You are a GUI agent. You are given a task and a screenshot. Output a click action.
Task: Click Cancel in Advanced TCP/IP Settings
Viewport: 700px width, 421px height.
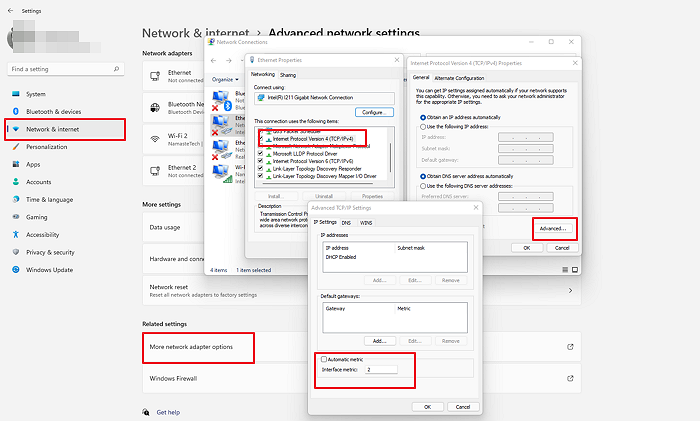tap(463, 407)
